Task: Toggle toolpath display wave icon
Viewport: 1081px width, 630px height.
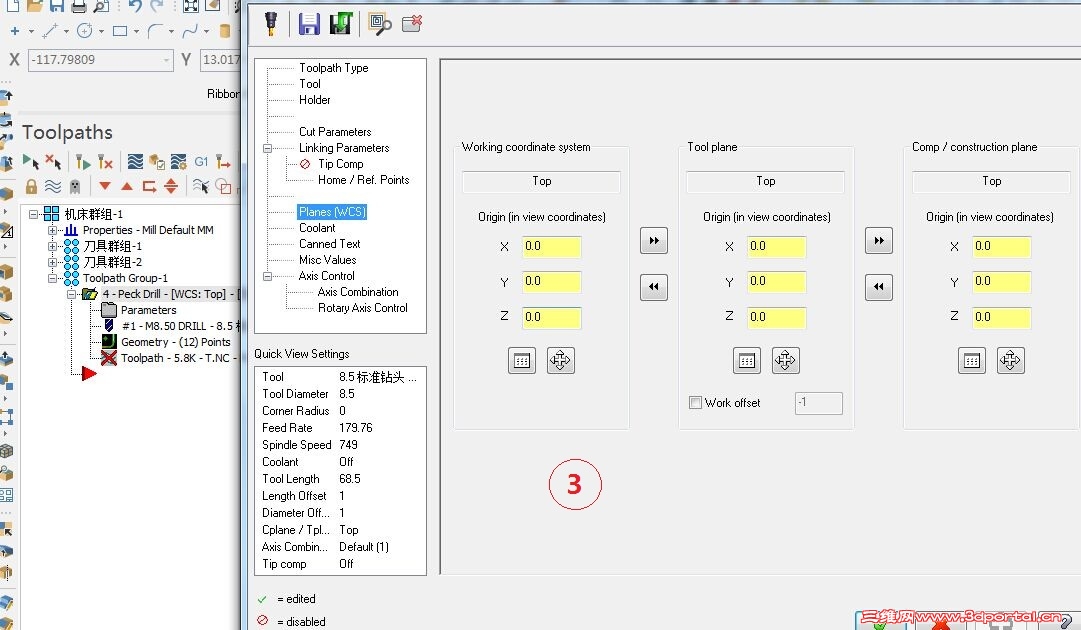Action: click(52, 186)
